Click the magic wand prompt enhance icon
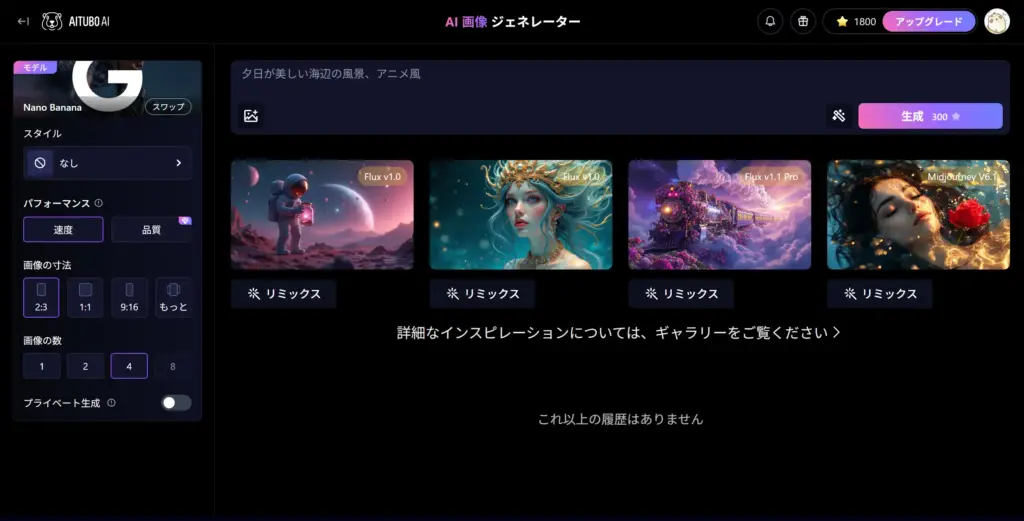The width and height of the screenshot is (1024, 521). point(839,116)
